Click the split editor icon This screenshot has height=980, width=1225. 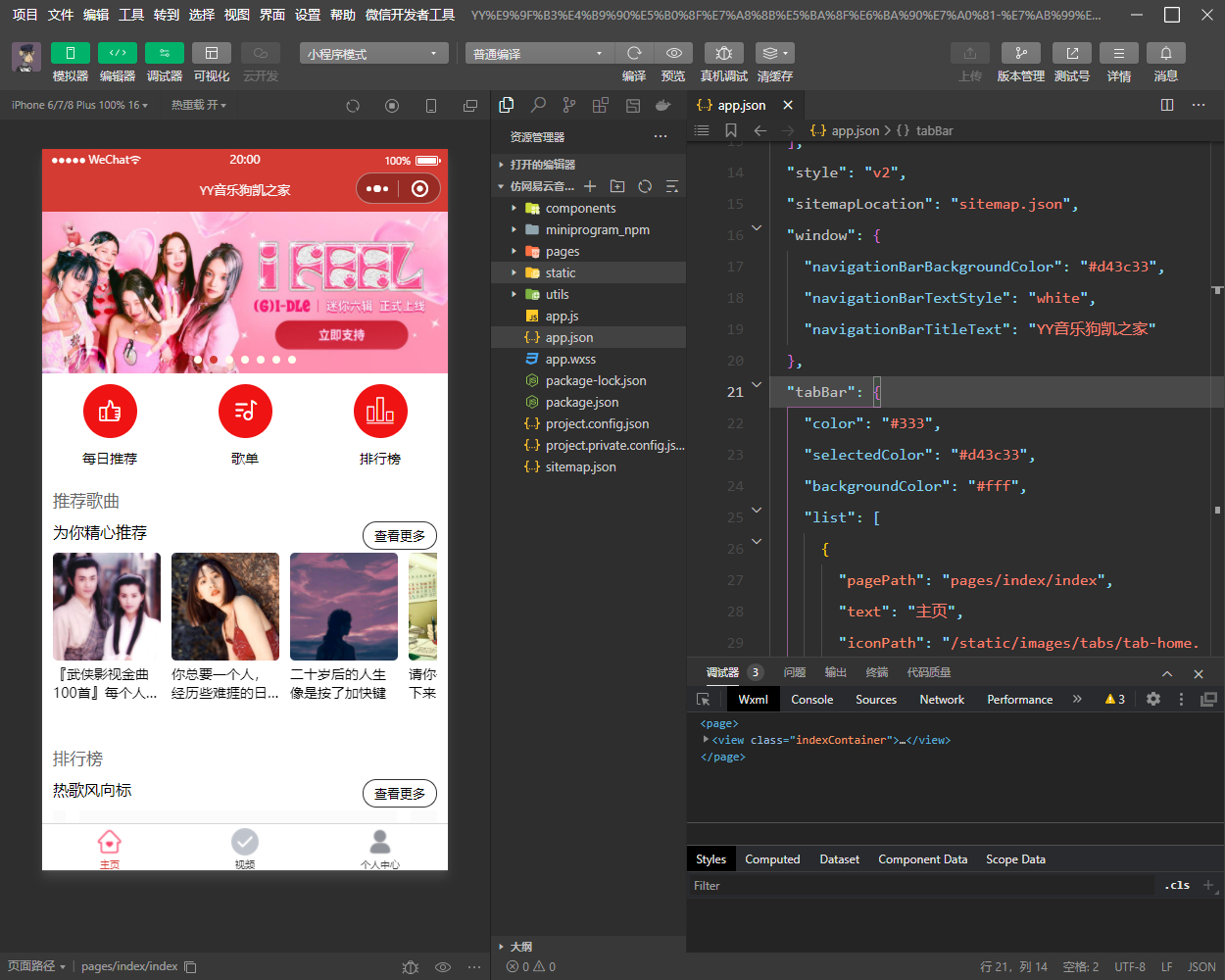[1167, 105]
